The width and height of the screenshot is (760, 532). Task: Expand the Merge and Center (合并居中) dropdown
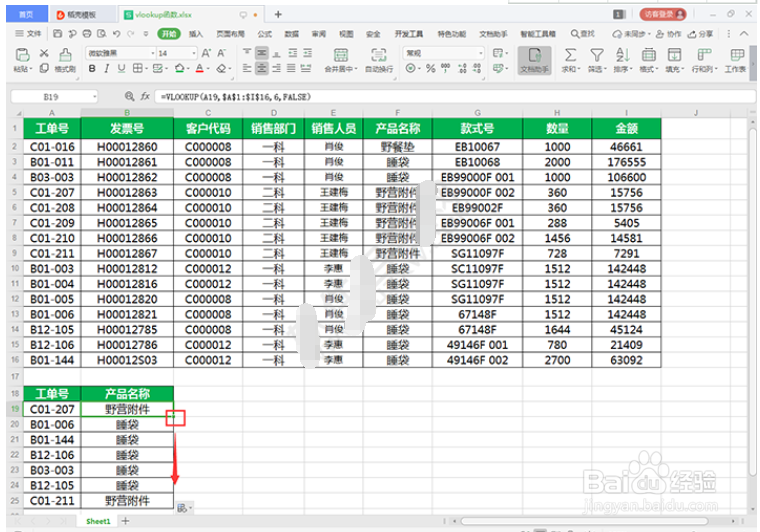[356, 69]
